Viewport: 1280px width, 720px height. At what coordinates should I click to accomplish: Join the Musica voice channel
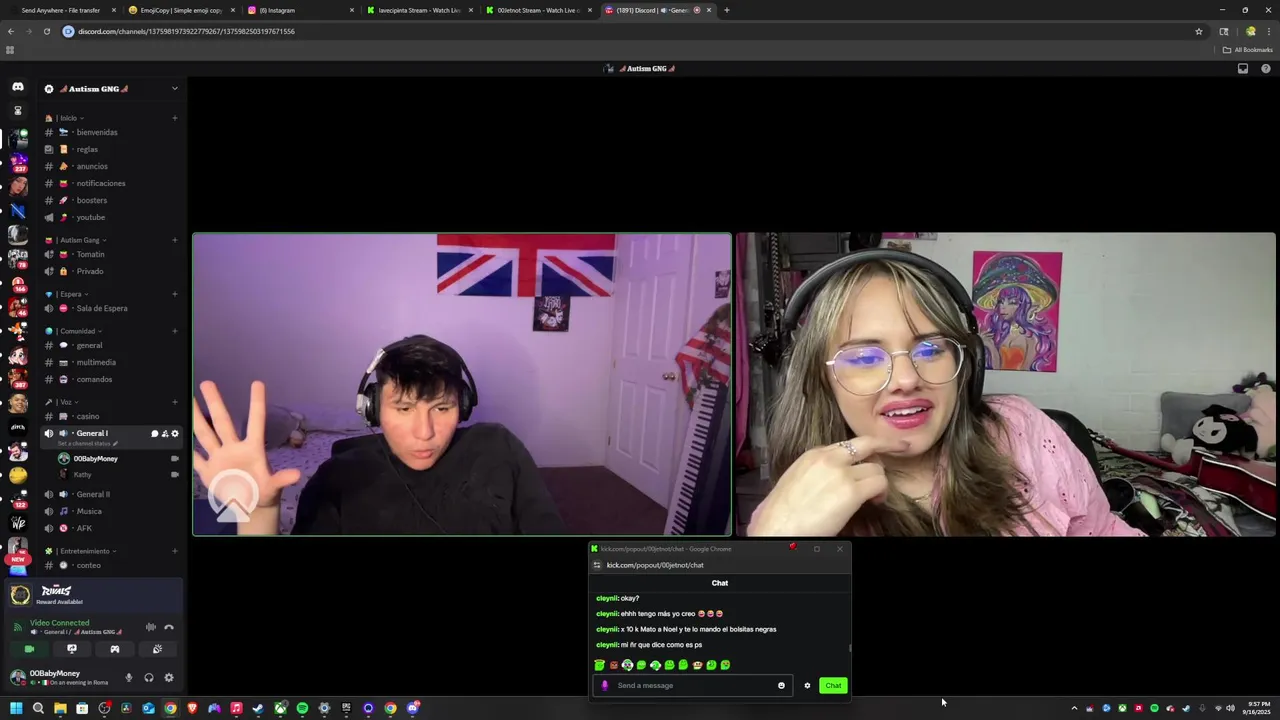pyautogui.click(x=110, y=511)
